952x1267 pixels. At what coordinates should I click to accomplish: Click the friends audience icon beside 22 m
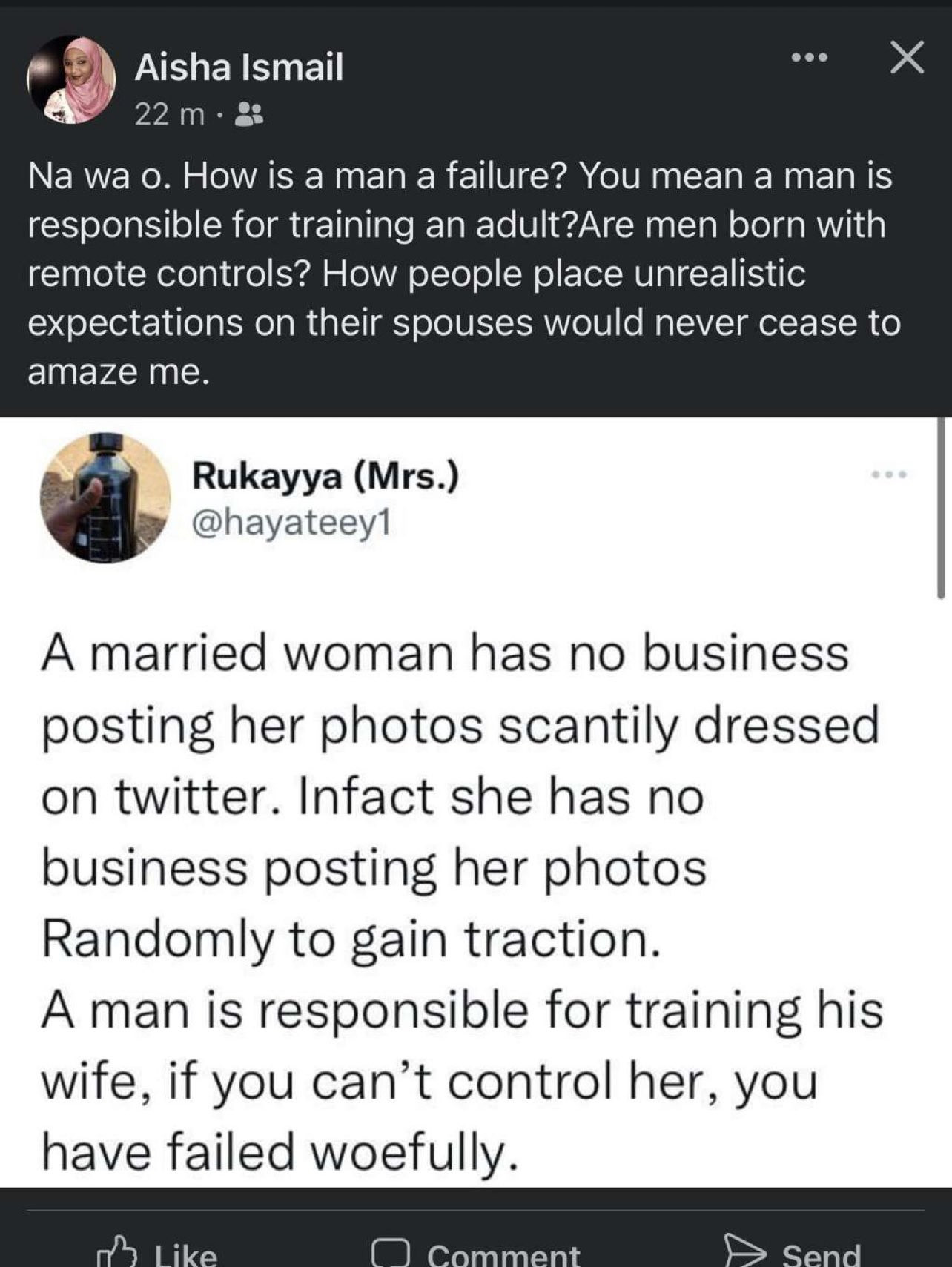tap(248, 114)
